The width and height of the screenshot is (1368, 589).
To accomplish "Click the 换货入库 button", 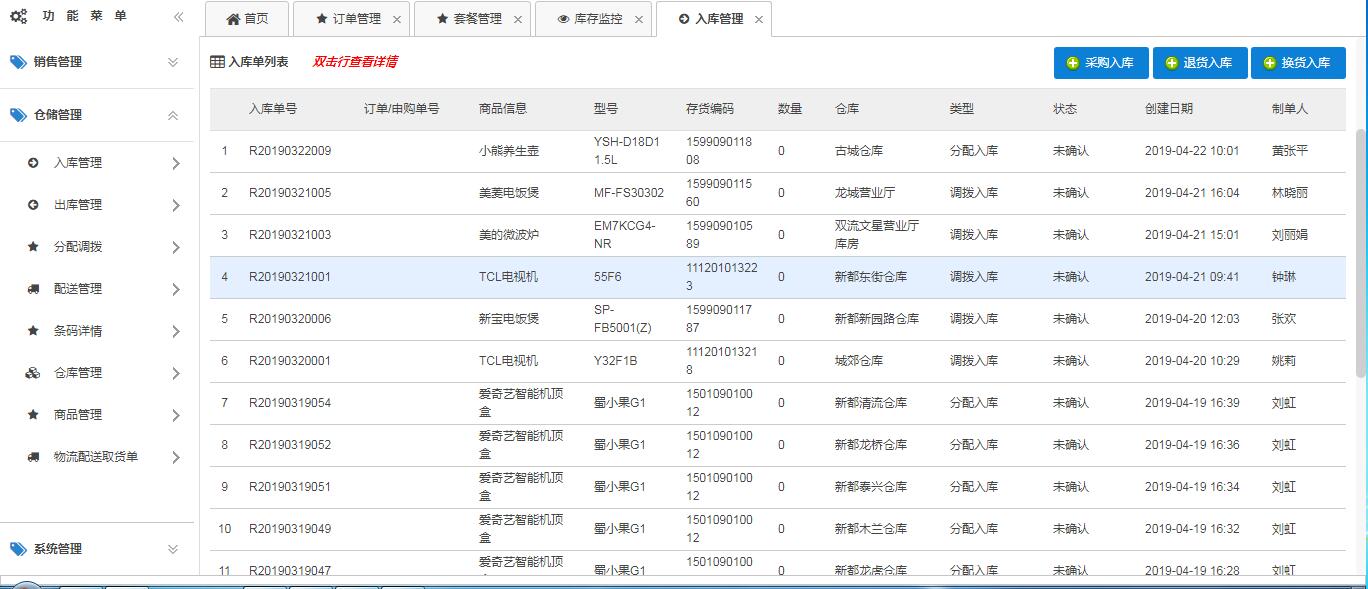I will (x=1297, y=62).
